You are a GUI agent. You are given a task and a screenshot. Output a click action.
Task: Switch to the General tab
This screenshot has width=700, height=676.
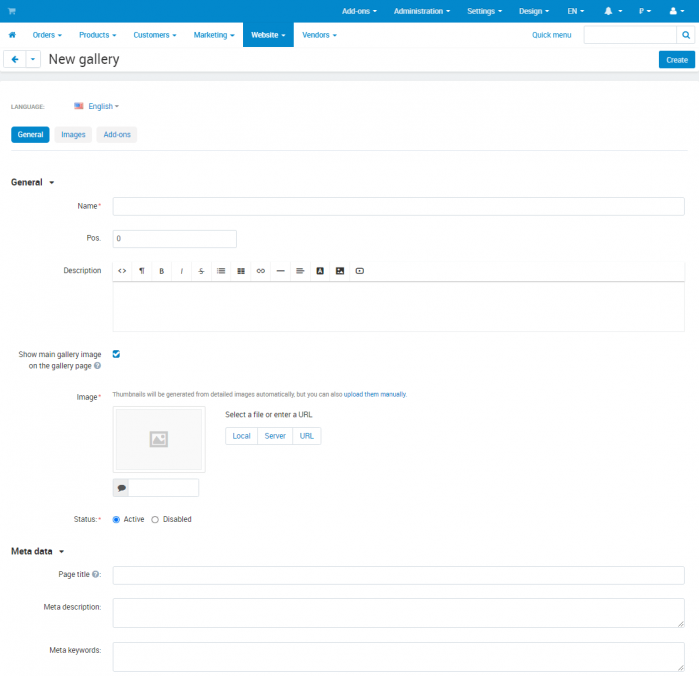(30, 134)
